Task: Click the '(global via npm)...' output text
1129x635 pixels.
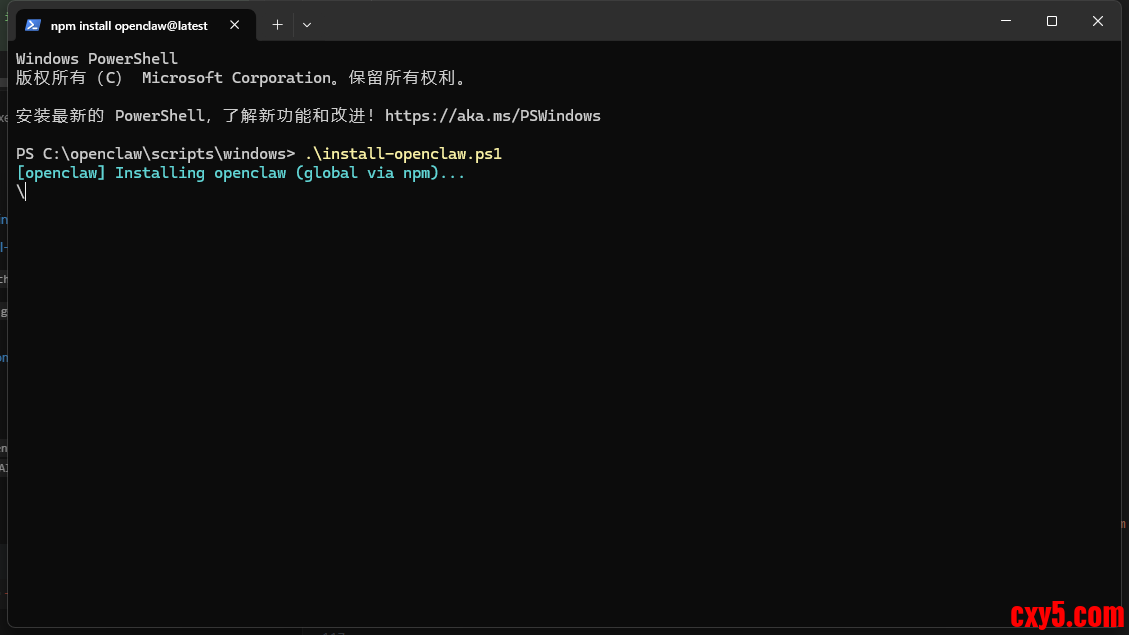Action: click(x=380, y=173)
